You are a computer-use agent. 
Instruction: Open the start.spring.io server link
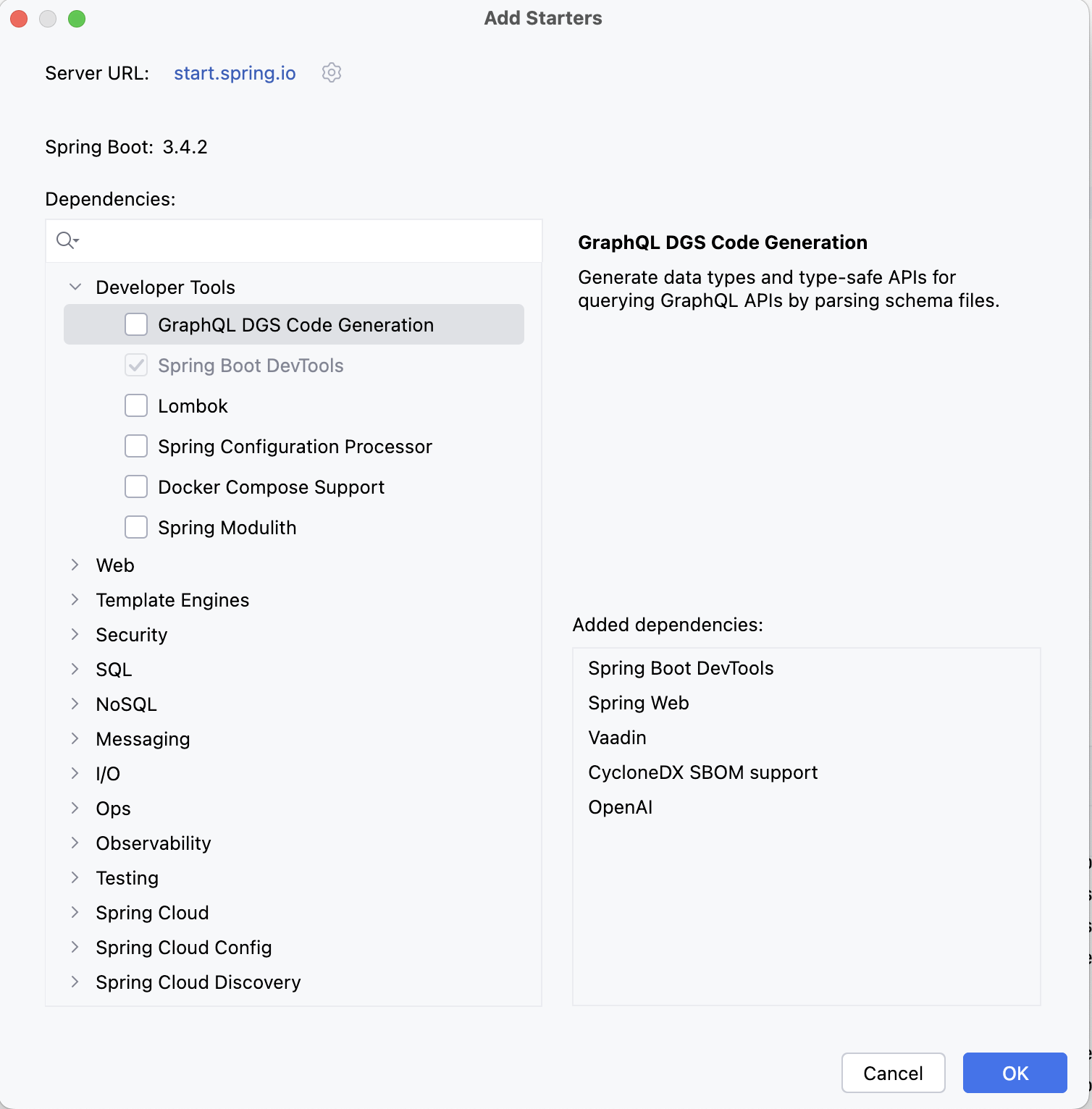pos(235,73)
